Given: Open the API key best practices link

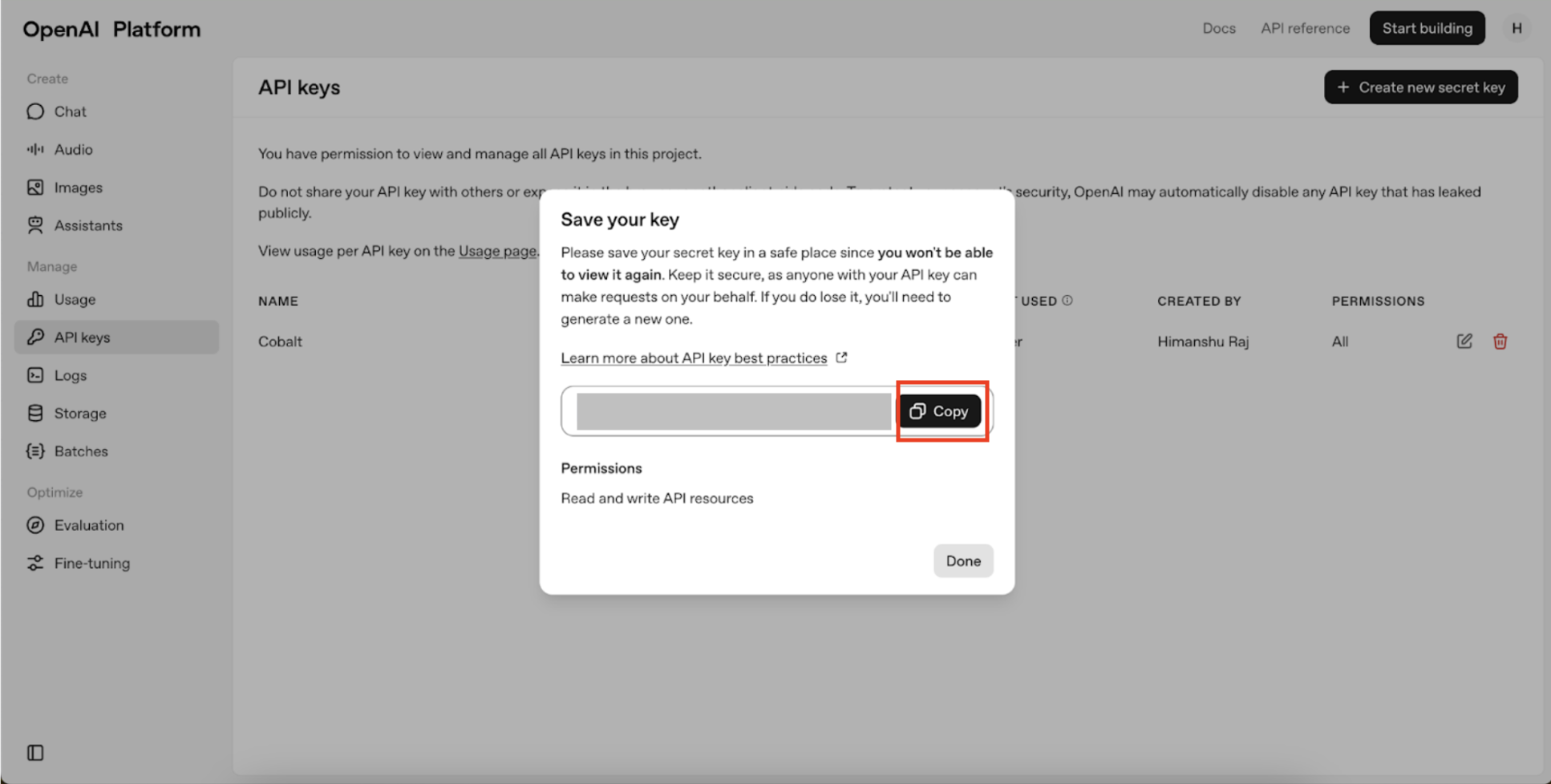Looking at the screenshot, I should tap(694, 358).
